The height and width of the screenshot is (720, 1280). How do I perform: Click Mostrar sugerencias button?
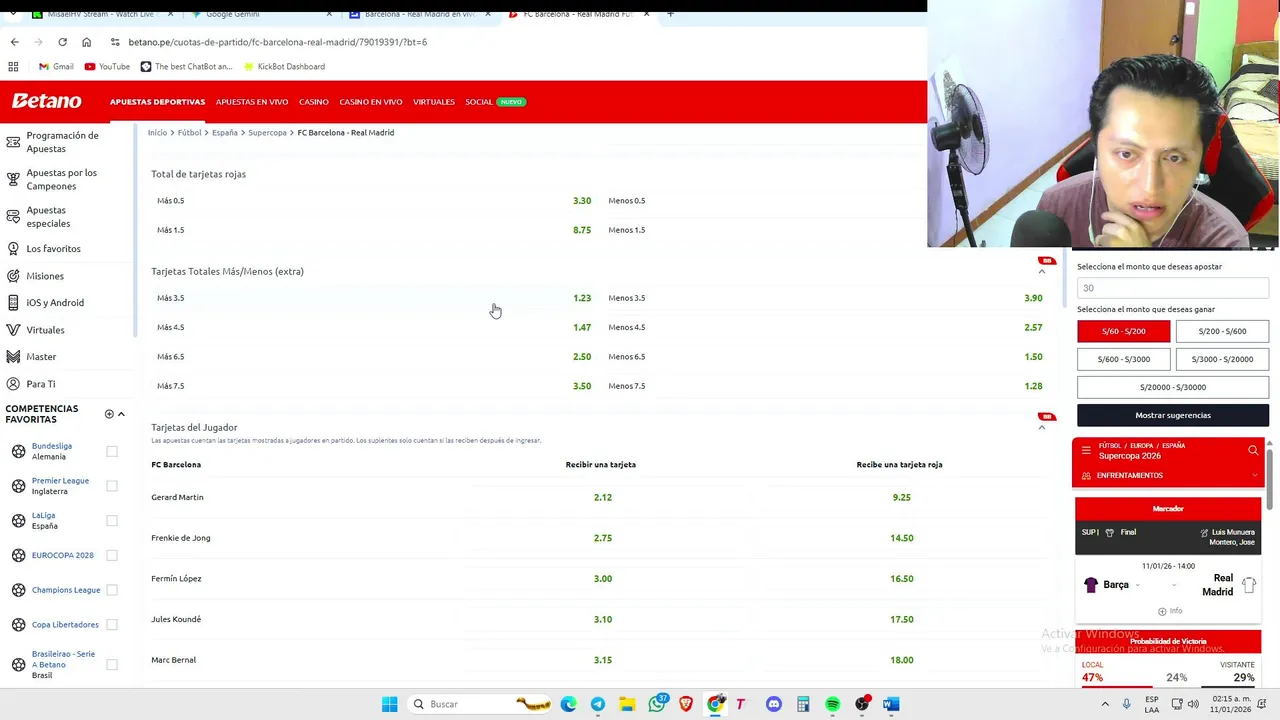click(x=1173, y=415)
